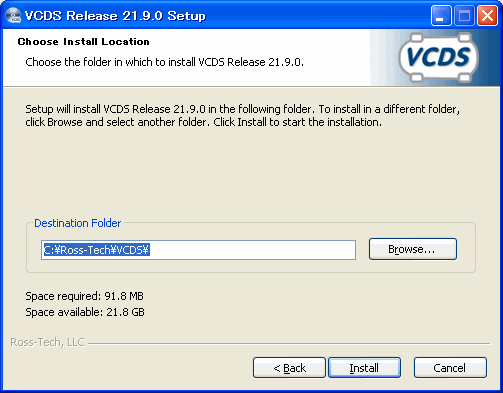Image resolution: width=503 pixels, height=393 pixels.
Task: Minimize the VCDS Setup window
Action: [441, 16]
